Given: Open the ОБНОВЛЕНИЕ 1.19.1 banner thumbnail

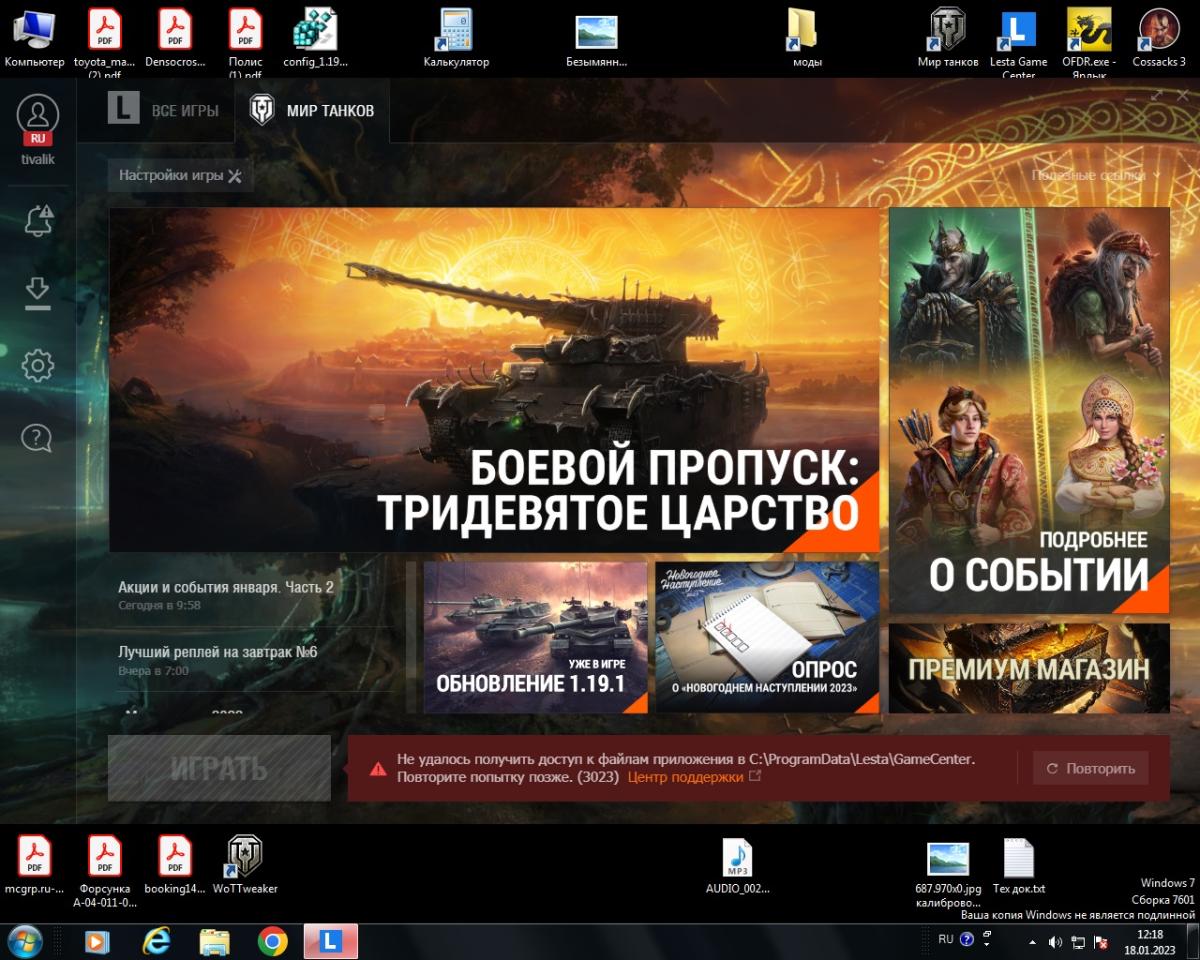Looking at the screenshot, I should click(x=535, y=637).
